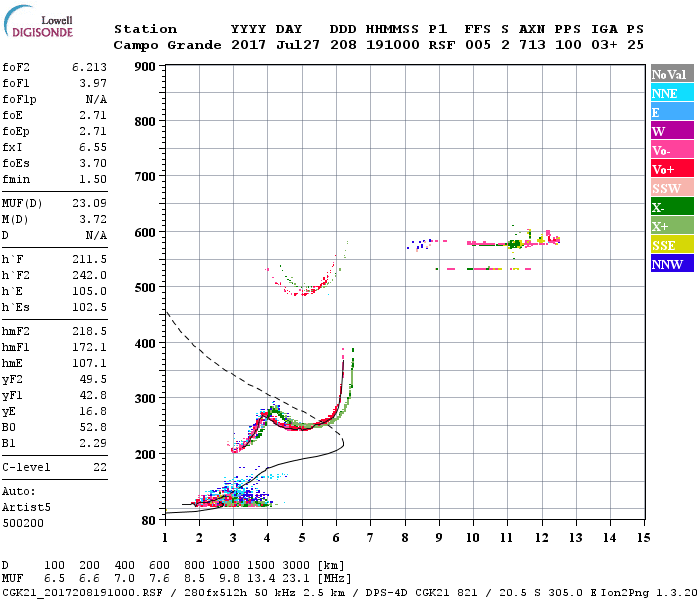Viewport: 700px width, 600px height.
Task: Click the C-level value 22
Action: 100,467
